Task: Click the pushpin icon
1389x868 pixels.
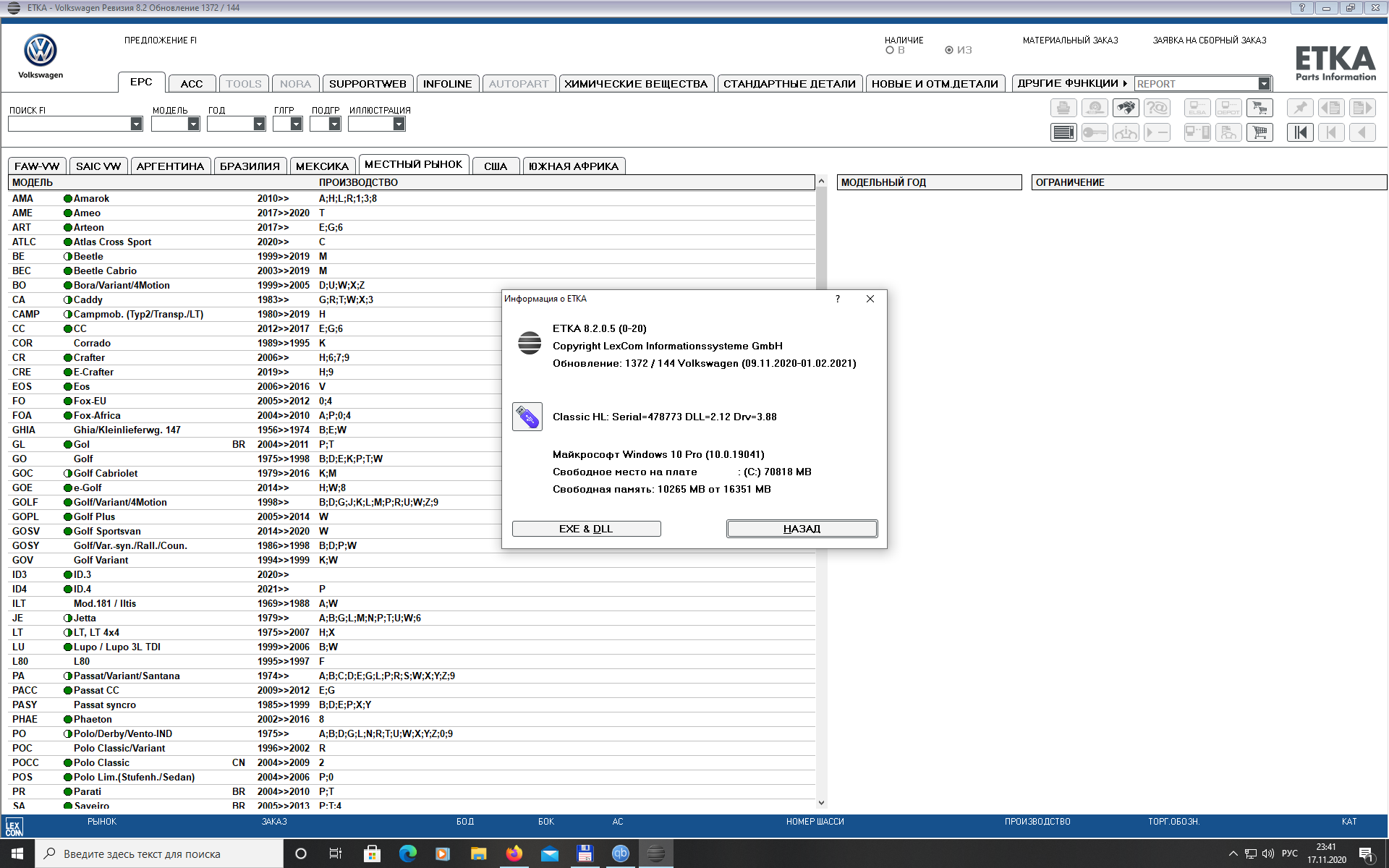Action: 1300,109
